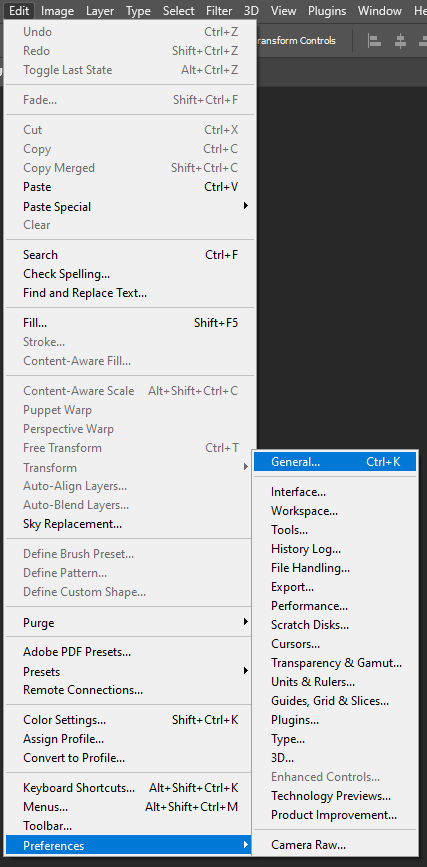Open the Image menu
427x867 pixels.
click(58, 11)
